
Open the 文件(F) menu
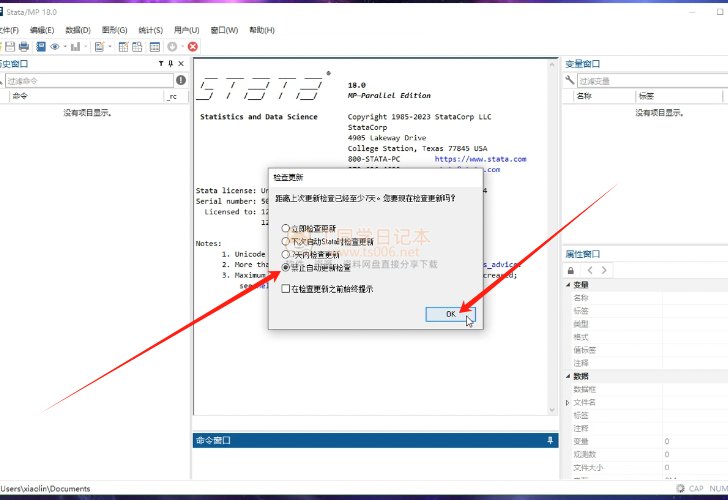click(8, 30)
